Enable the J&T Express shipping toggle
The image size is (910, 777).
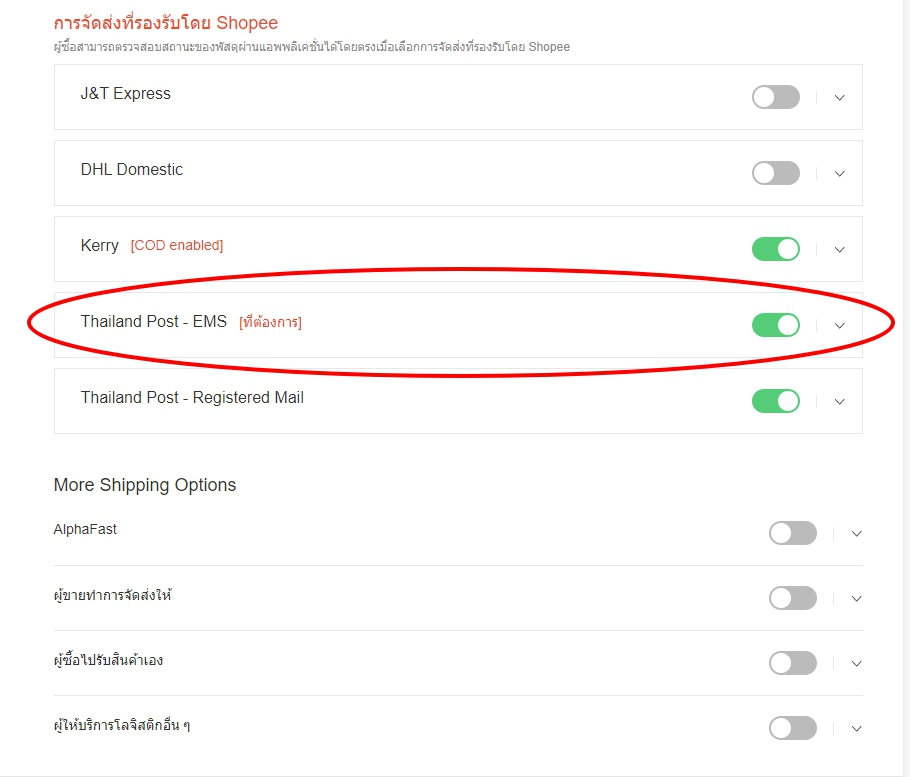pos(776,97)
